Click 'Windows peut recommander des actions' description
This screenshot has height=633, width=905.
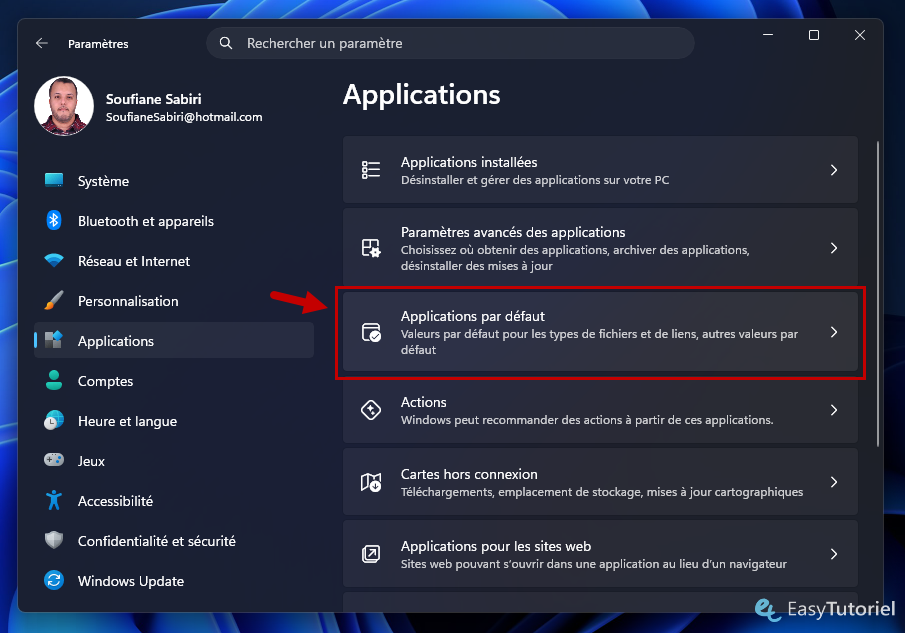587,420
